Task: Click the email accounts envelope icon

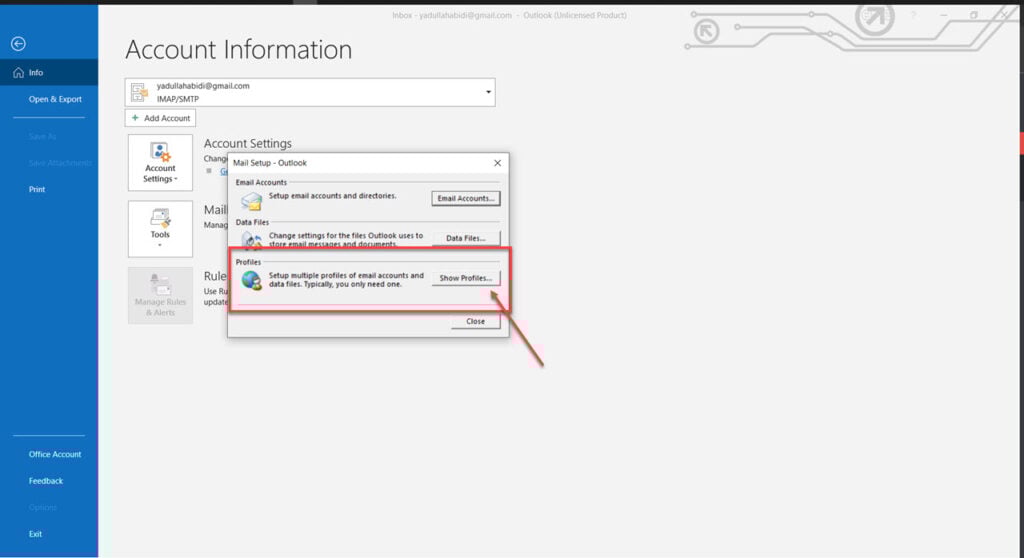Action: 251,201
